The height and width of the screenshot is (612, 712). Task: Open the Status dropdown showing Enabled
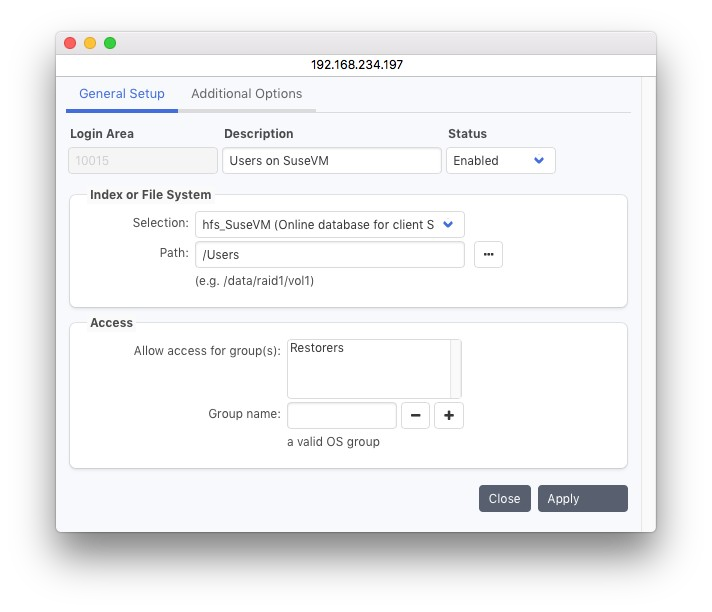(x=499, y=161)
